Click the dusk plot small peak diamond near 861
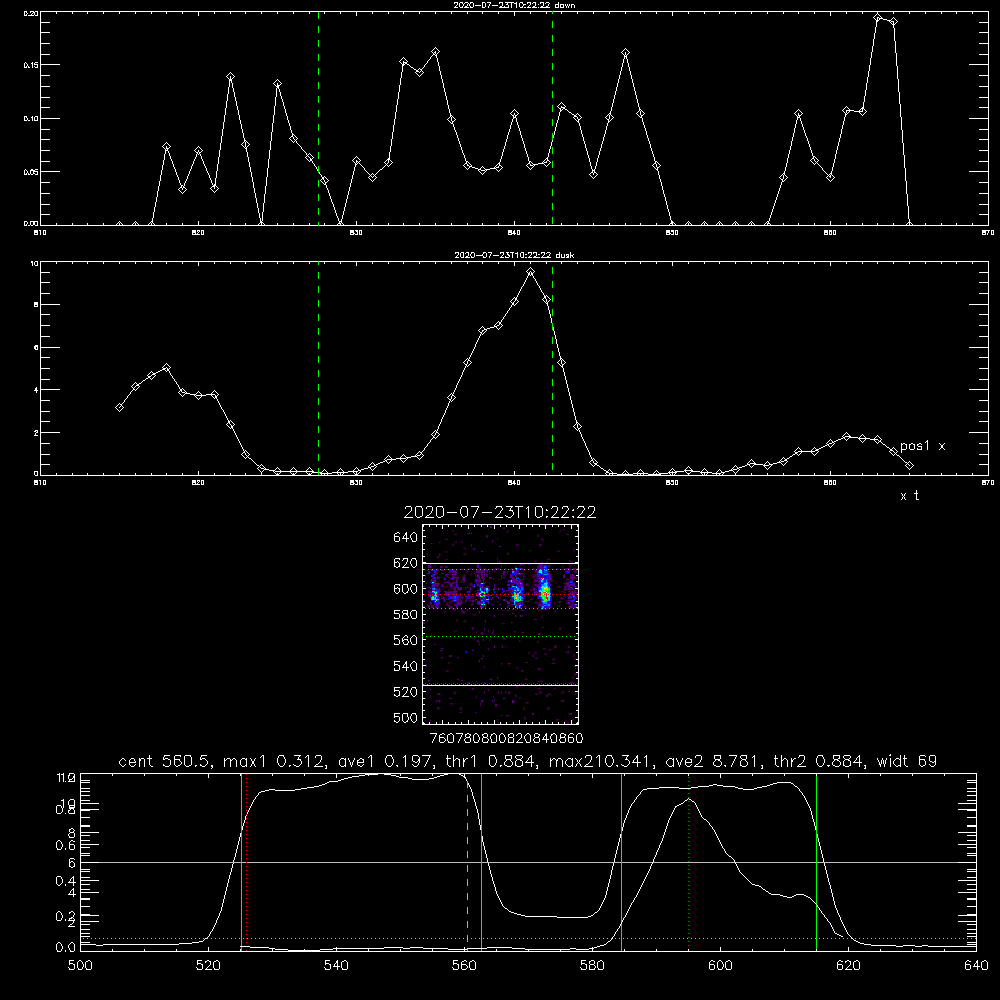 pyautogui.click(x=846, y=436)
